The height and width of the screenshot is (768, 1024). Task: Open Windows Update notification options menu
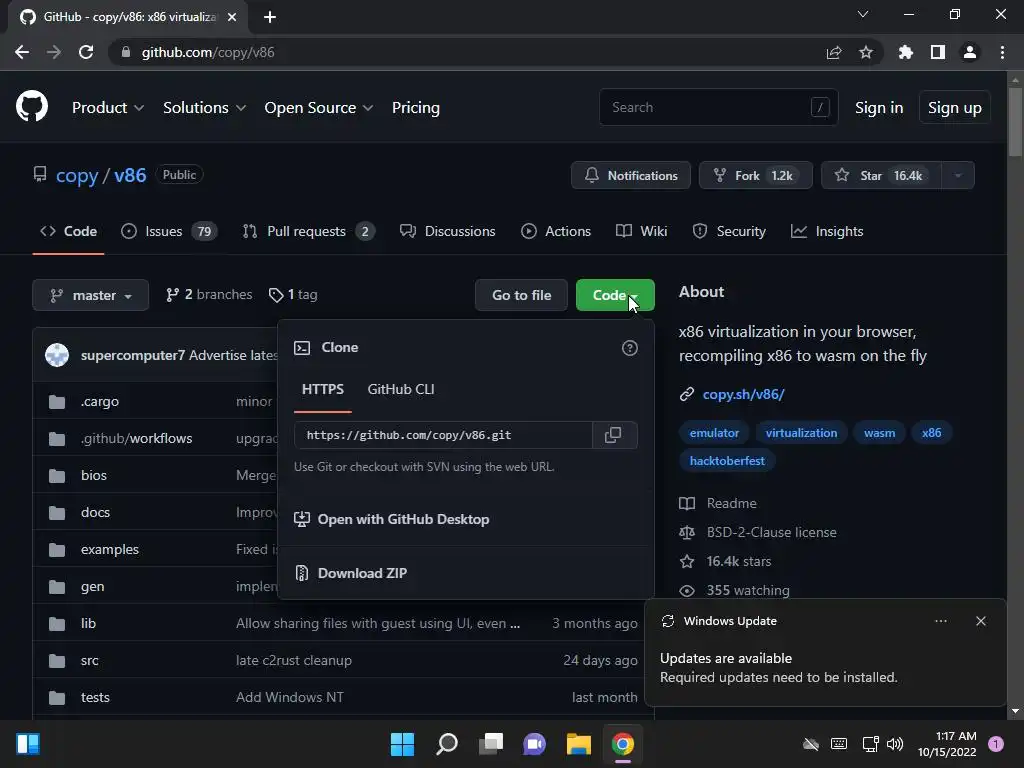[941, 621]
